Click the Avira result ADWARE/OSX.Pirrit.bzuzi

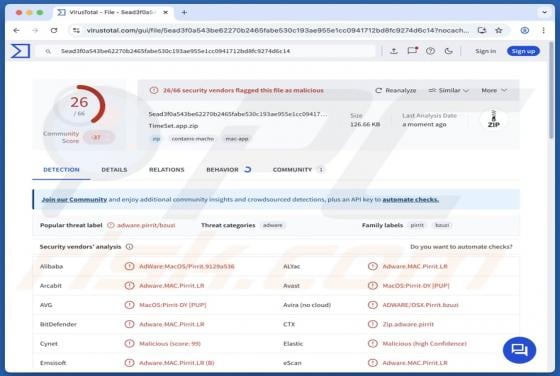pyautogui.click(x=420, y=305)
